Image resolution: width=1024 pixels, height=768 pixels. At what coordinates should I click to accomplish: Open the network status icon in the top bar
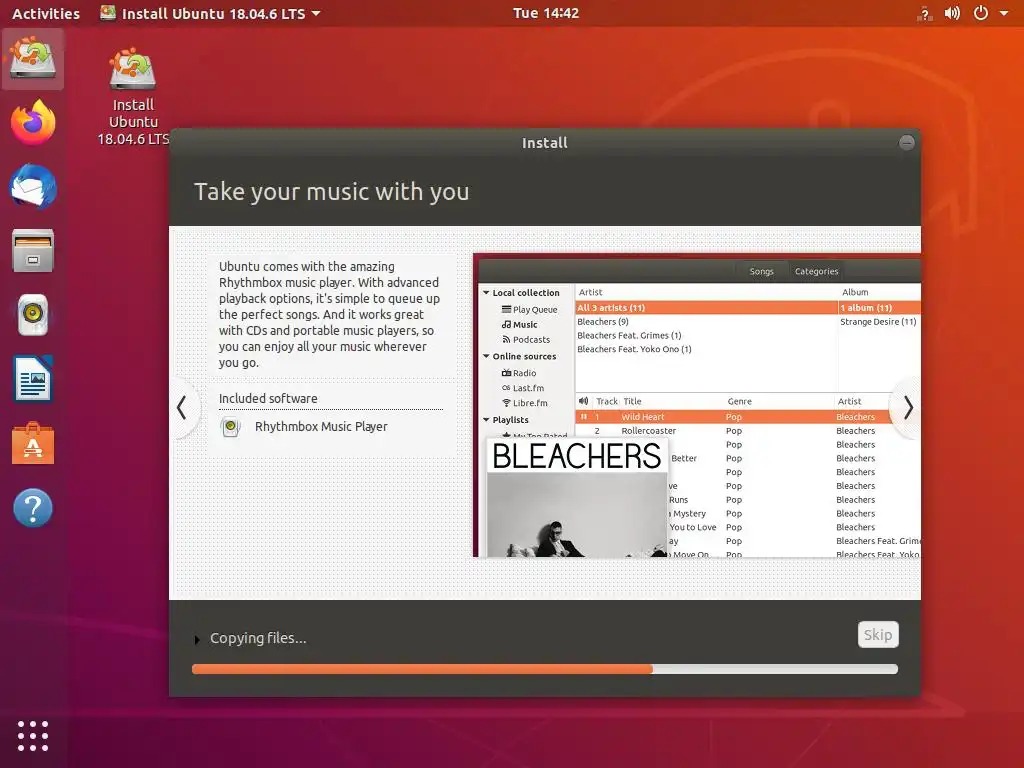click(925, 13)
